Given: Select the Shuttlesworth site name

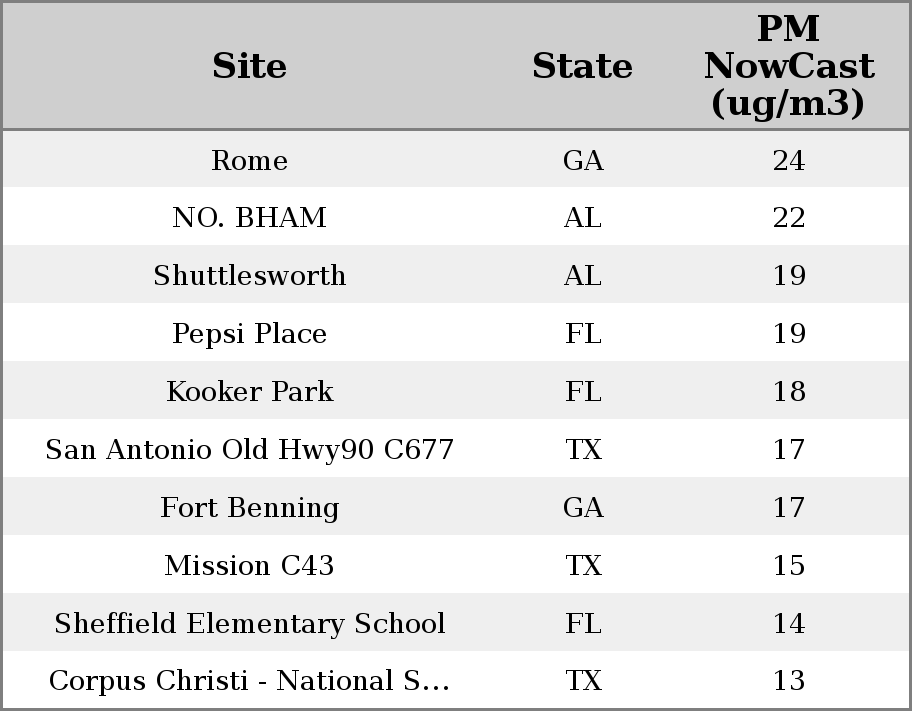Looking at the screenshot, I should (249, 276).
